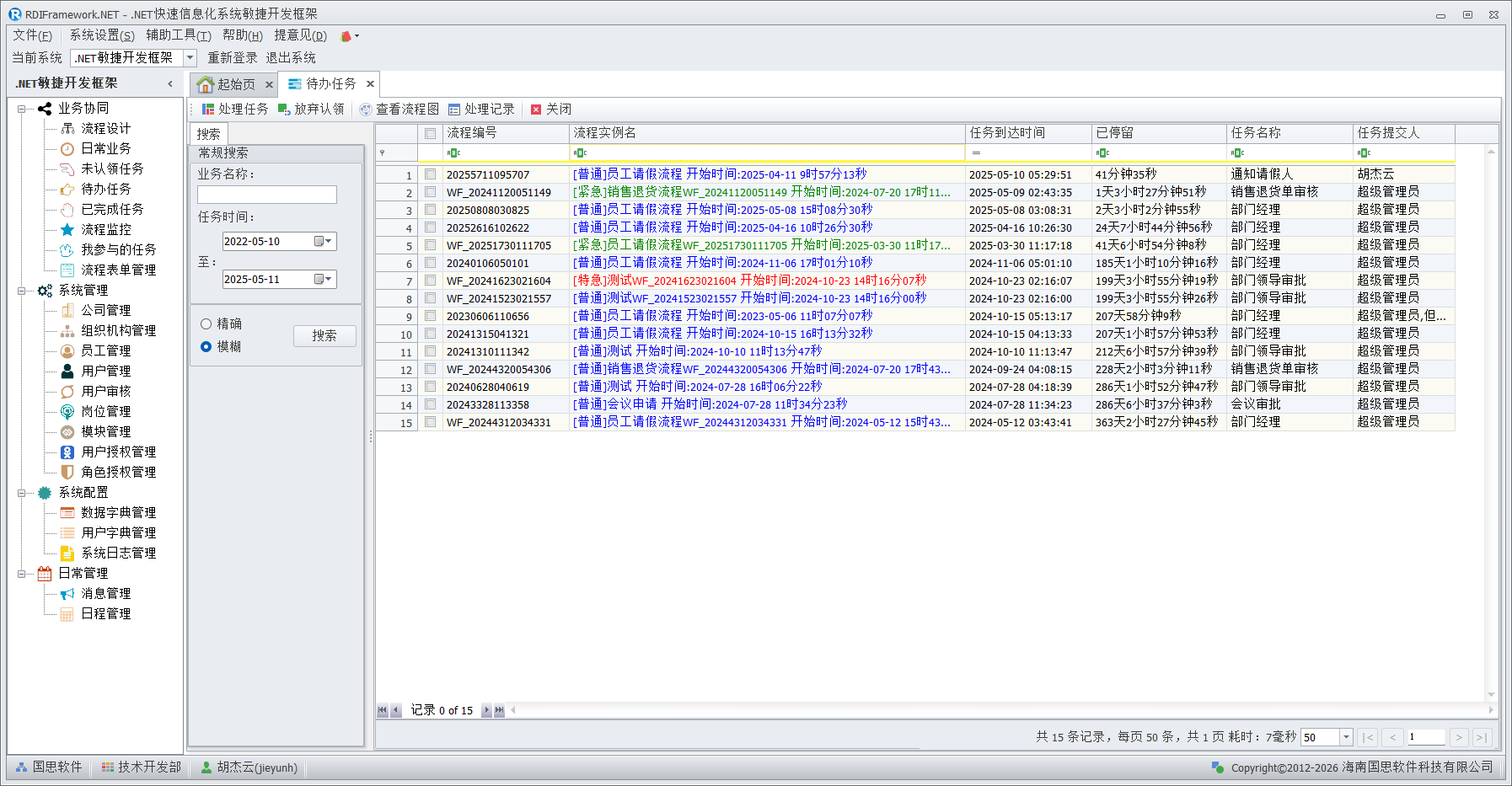Image resolution: width=1512 pixels, height=786 pixels.
Task: Collapse the 系统管理 tree node
Action: click(x=21, y=291)
